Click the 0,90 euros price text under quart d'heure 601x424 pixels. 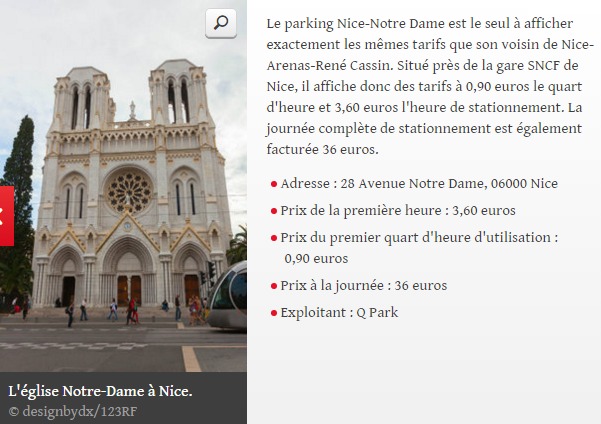tap(316, 259)
